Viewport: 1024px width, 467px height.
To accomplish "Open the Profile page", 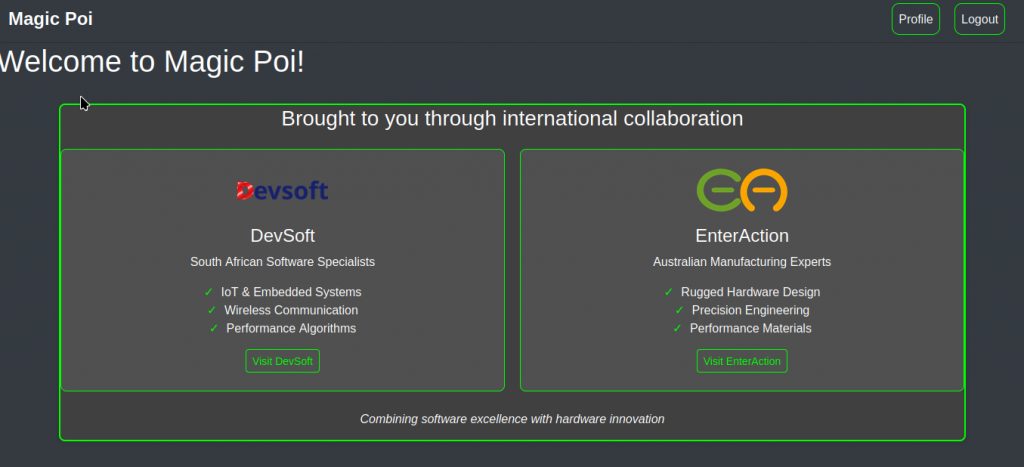I will [916, 19].
